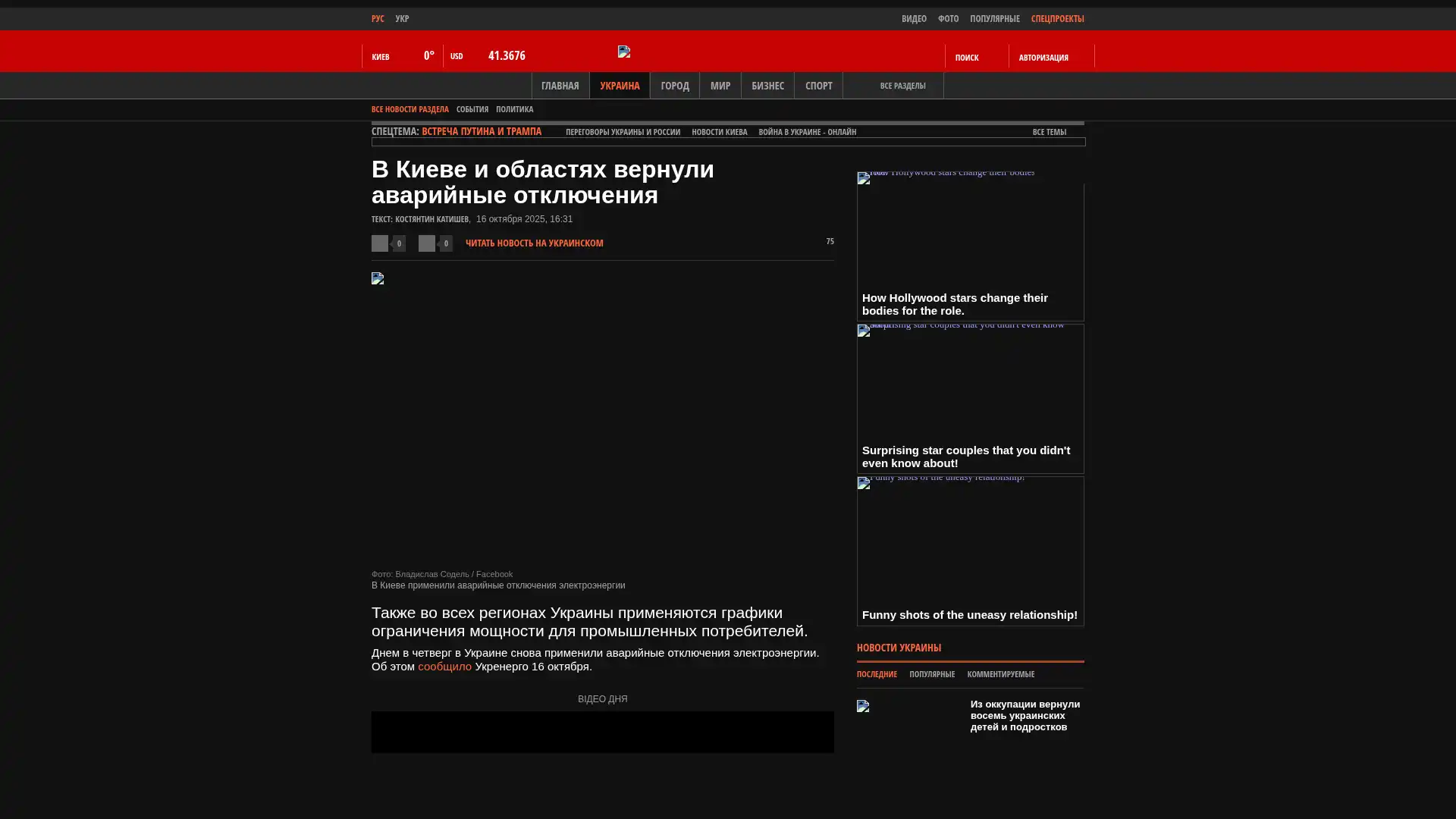This screenshot has height=819, width=1456.
Task: Click the site logo image in header
Action: click(x=624, y=52)
